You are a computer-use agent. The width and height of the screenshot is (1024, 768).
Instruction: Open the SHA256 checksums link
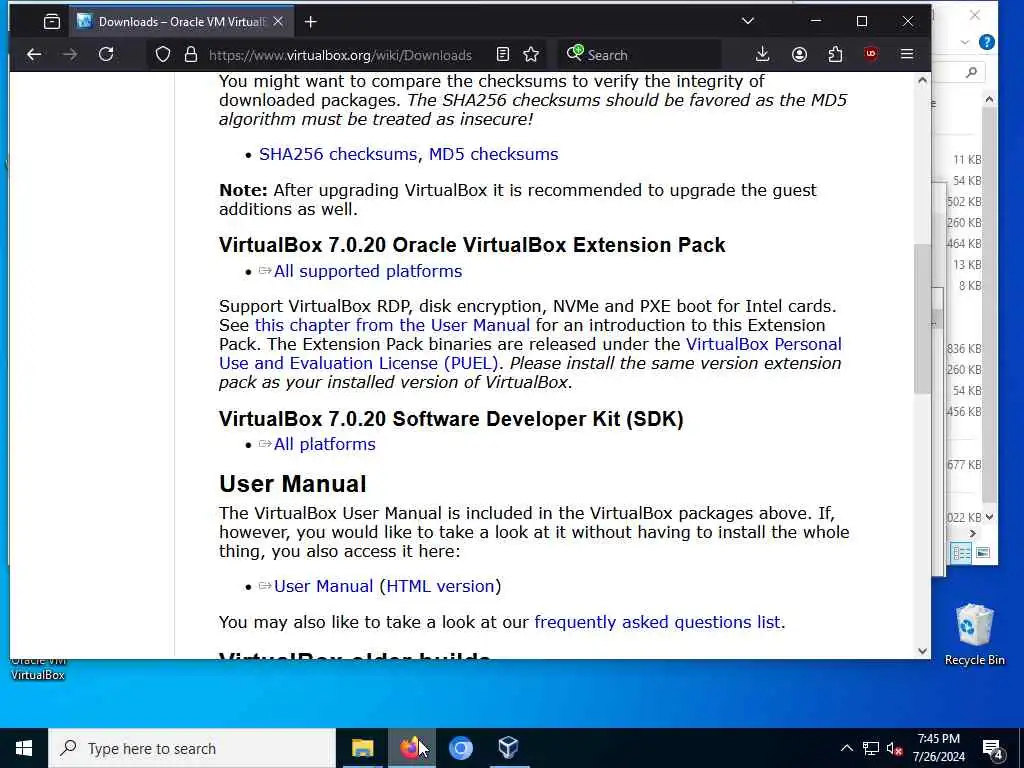(338, 154)
